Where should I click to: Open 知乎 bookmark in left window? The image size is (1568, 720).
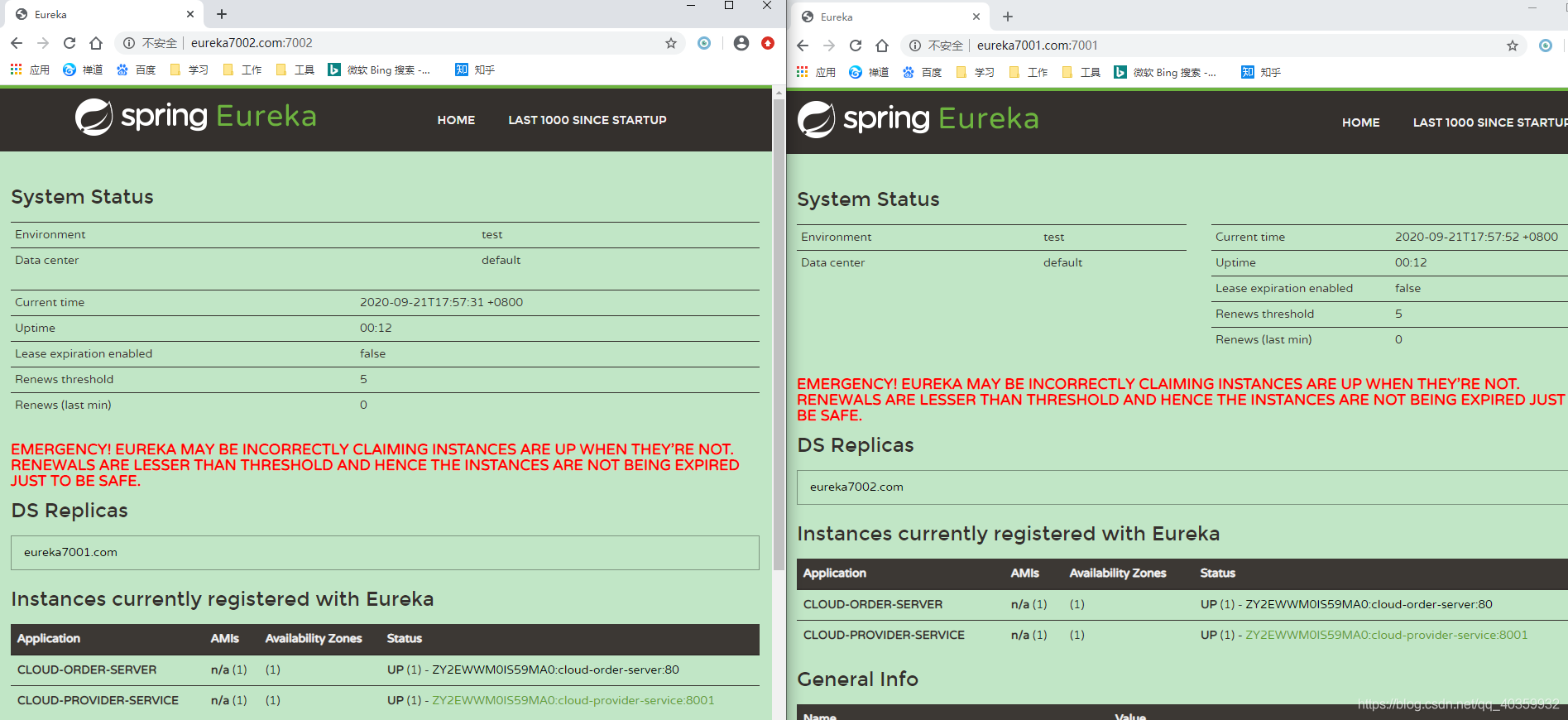(475, 70)
